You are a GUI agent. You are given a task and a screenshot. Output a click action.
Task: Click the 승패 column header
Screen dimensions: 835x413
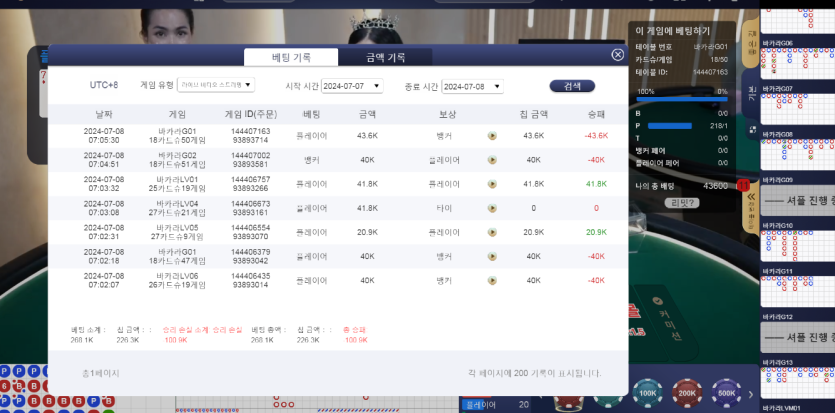tap(596, 114)
